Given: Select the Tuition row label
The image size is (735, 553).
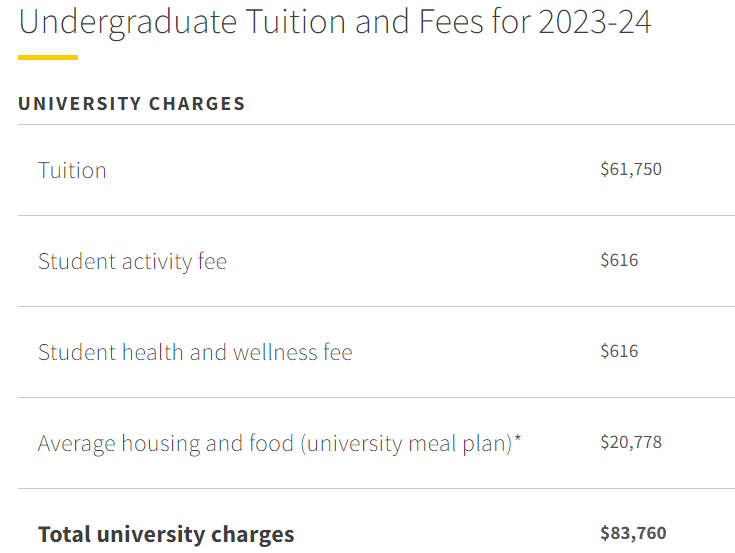Looking at the screenshot, I should [x=72, y=170].
